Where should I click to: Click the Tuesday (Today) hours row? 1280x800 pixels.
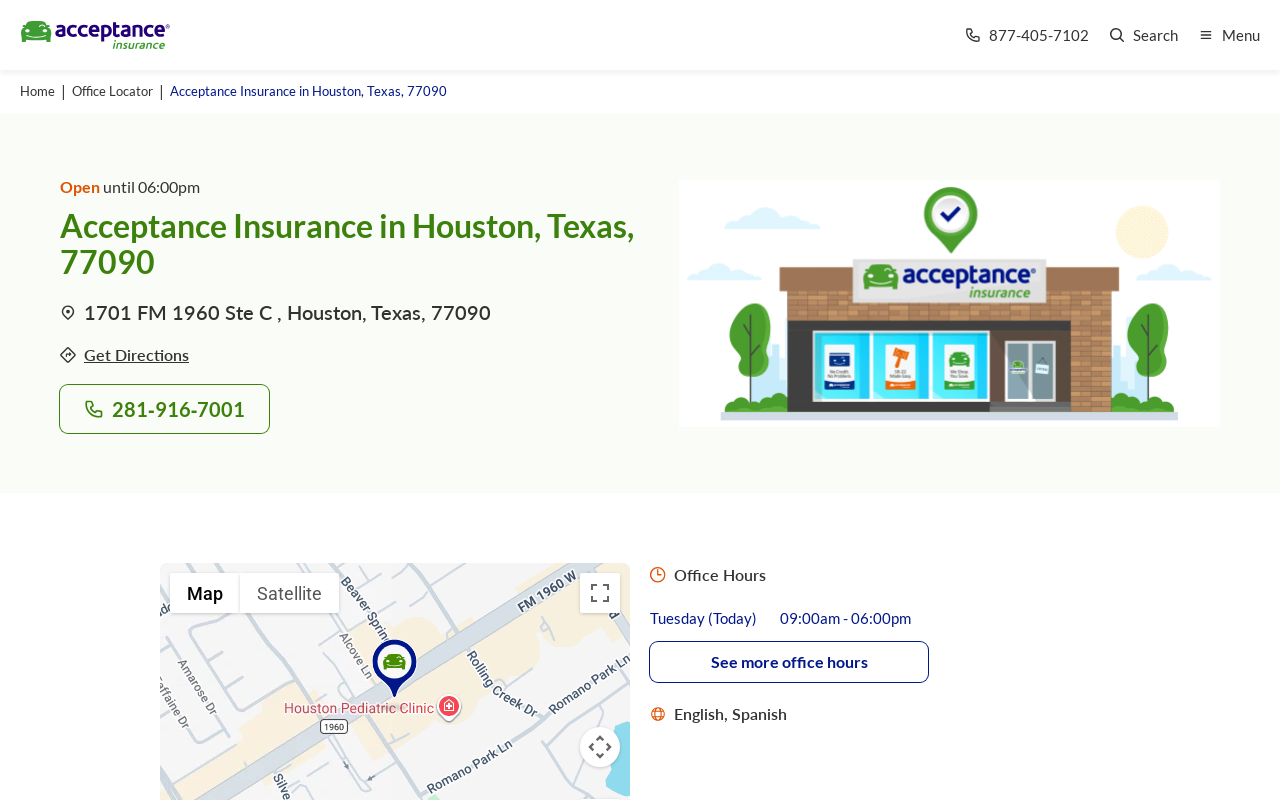tap(781, 618)
